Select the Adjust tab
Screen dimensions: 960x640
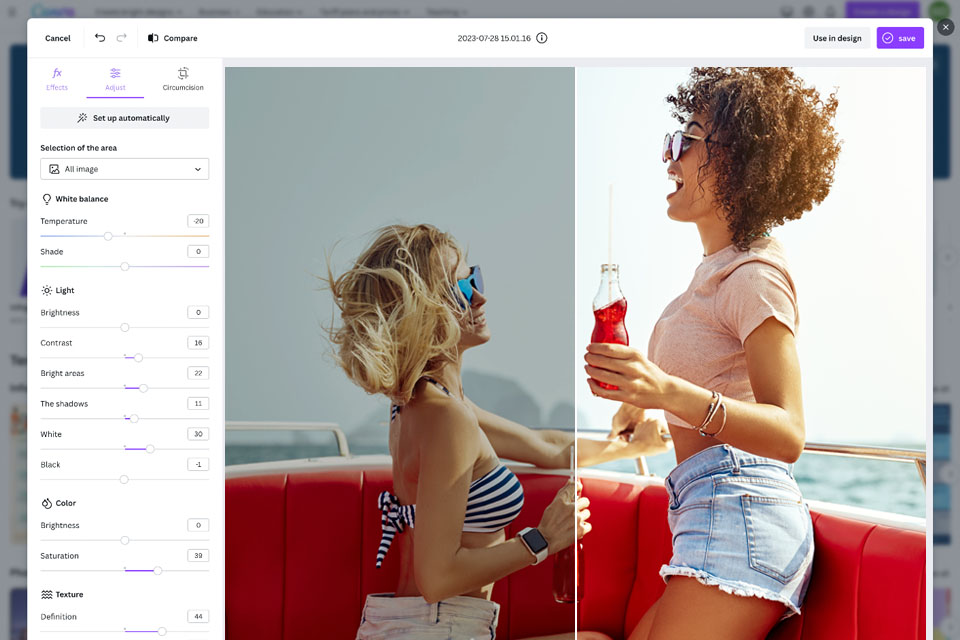(115, 80)
